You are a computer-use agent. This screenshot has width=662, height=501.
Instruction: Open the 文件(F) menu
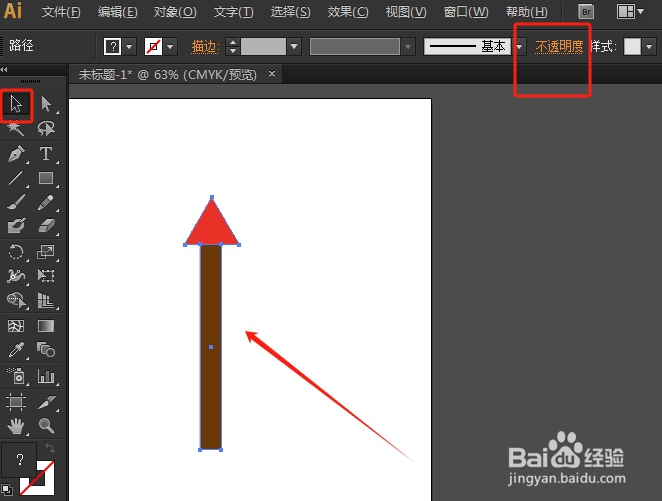point(61,12)
